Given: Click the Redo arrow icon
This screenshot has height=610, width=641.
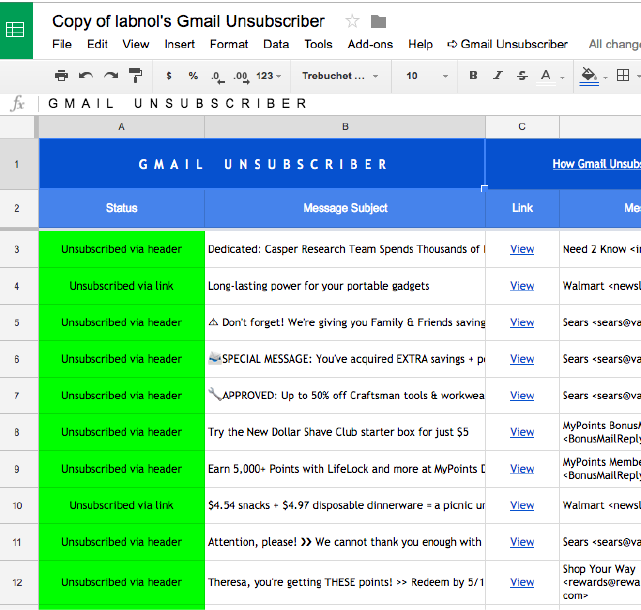Looking at the screenshot, I should tap(111, 76).
